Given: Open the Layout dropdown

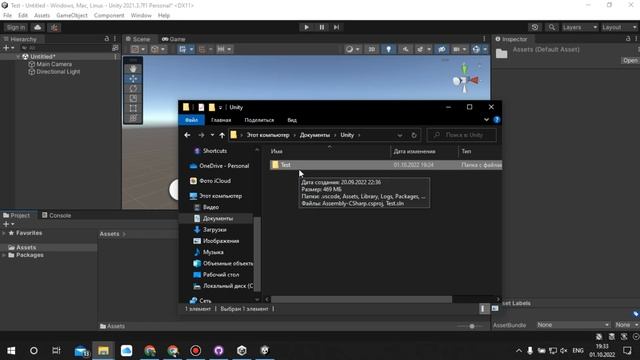Looking at the screenshot, I should 620,27.
